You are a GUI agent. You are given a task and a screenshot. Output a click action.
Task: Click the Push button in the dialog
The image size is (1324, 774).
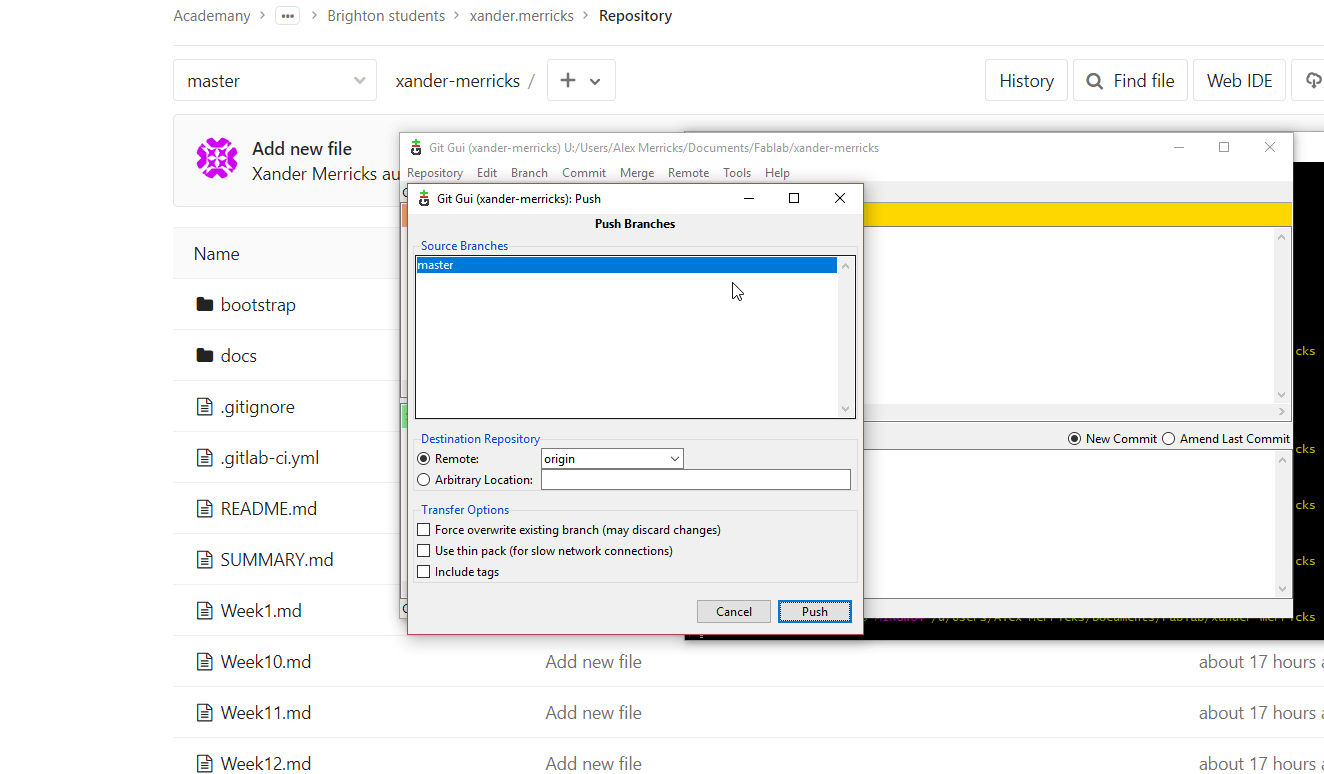click(815, 611)
